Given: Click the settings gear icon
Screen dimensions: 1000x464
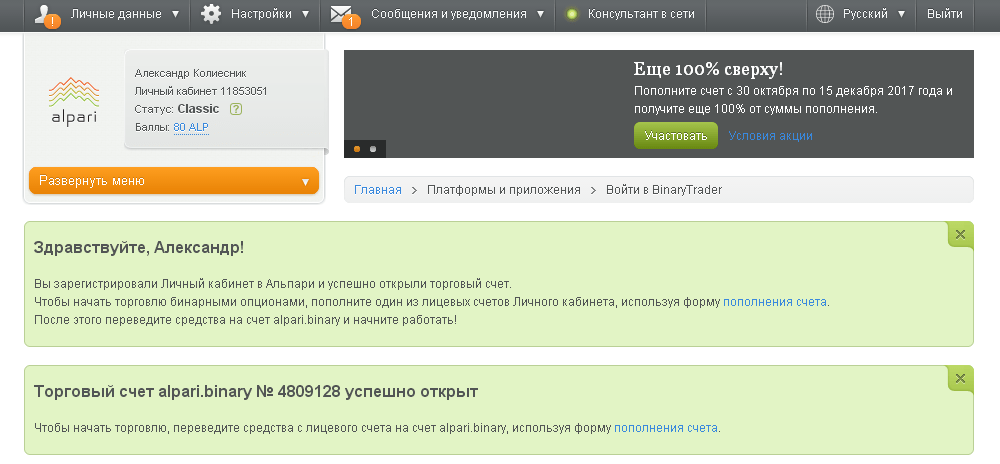Looking at the screenshot, I should coord(210,14).
